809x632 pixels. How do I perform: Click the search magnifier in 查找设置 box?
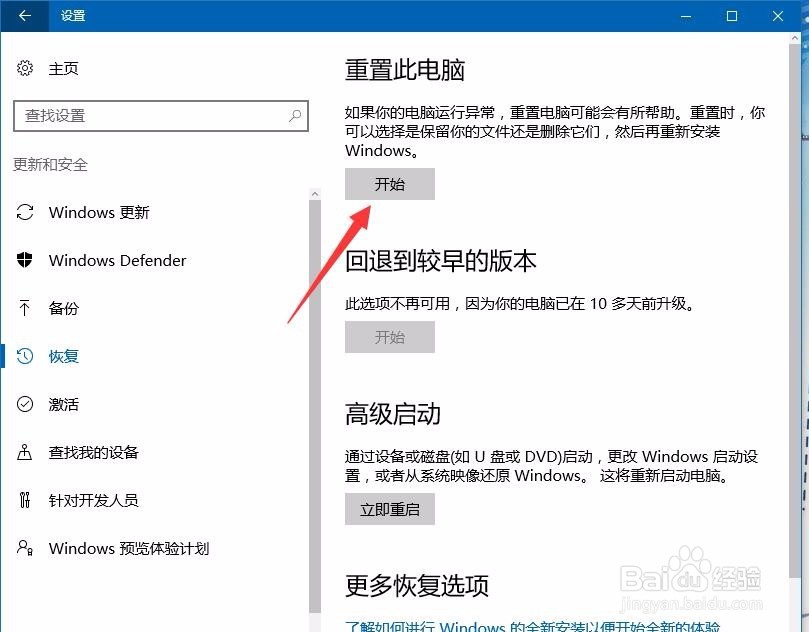click(295, 115)
